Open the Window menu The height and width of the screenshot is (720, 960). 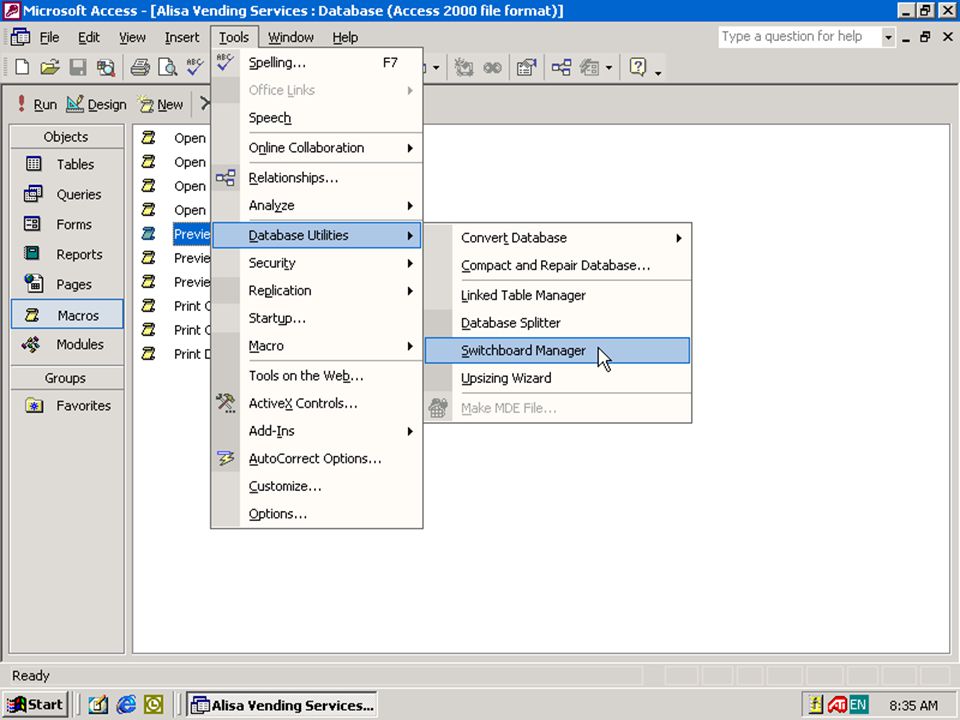[x=291, y=37]
